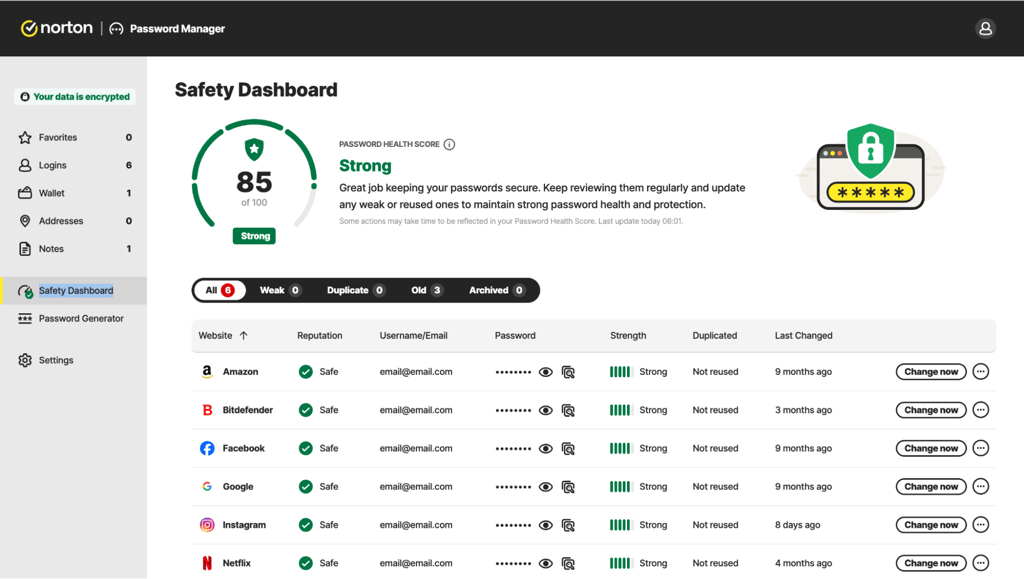1024x579 pixels.
Task: Unhide the Netflix password with eye icon
Action: pyautogui.click(x=545, y=563)
